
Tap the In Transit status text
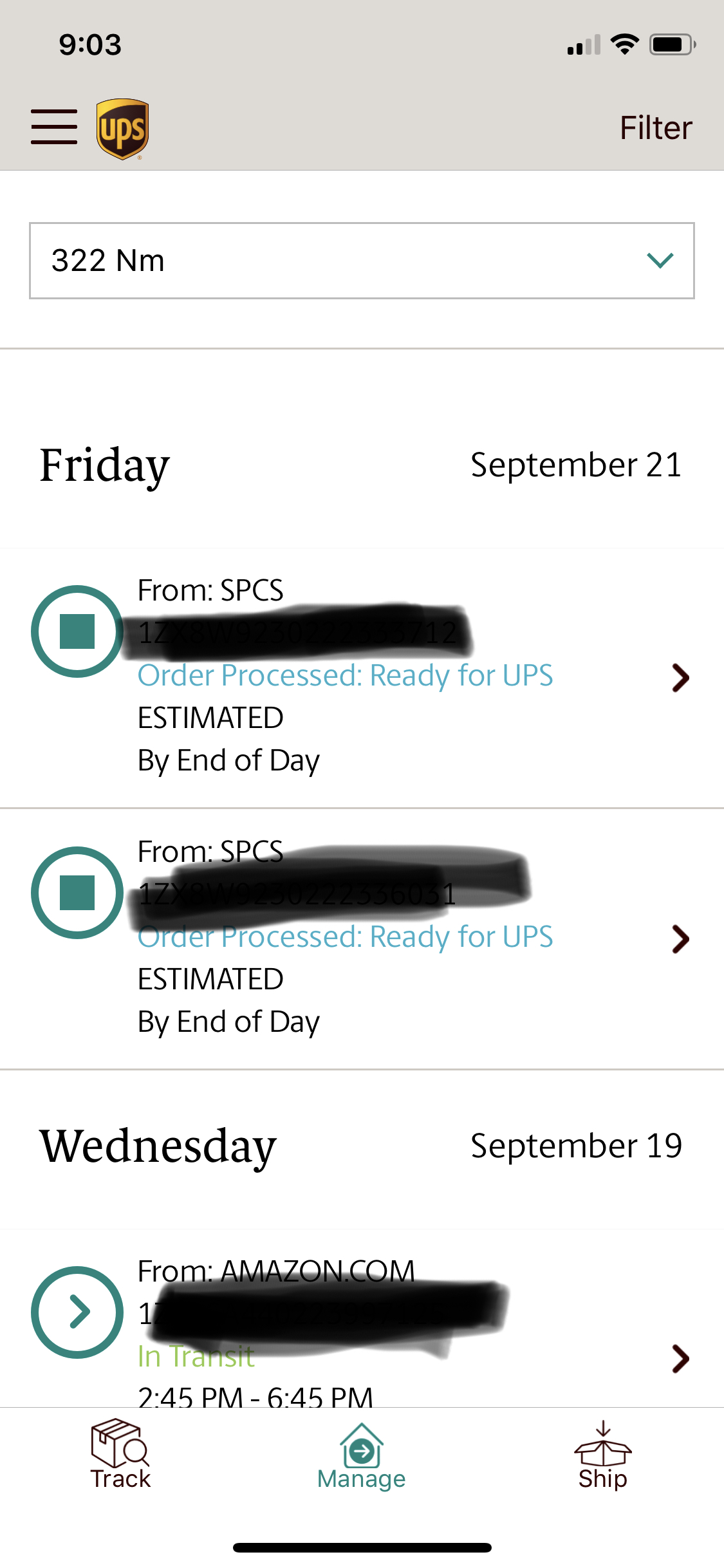pos(196,1357)
